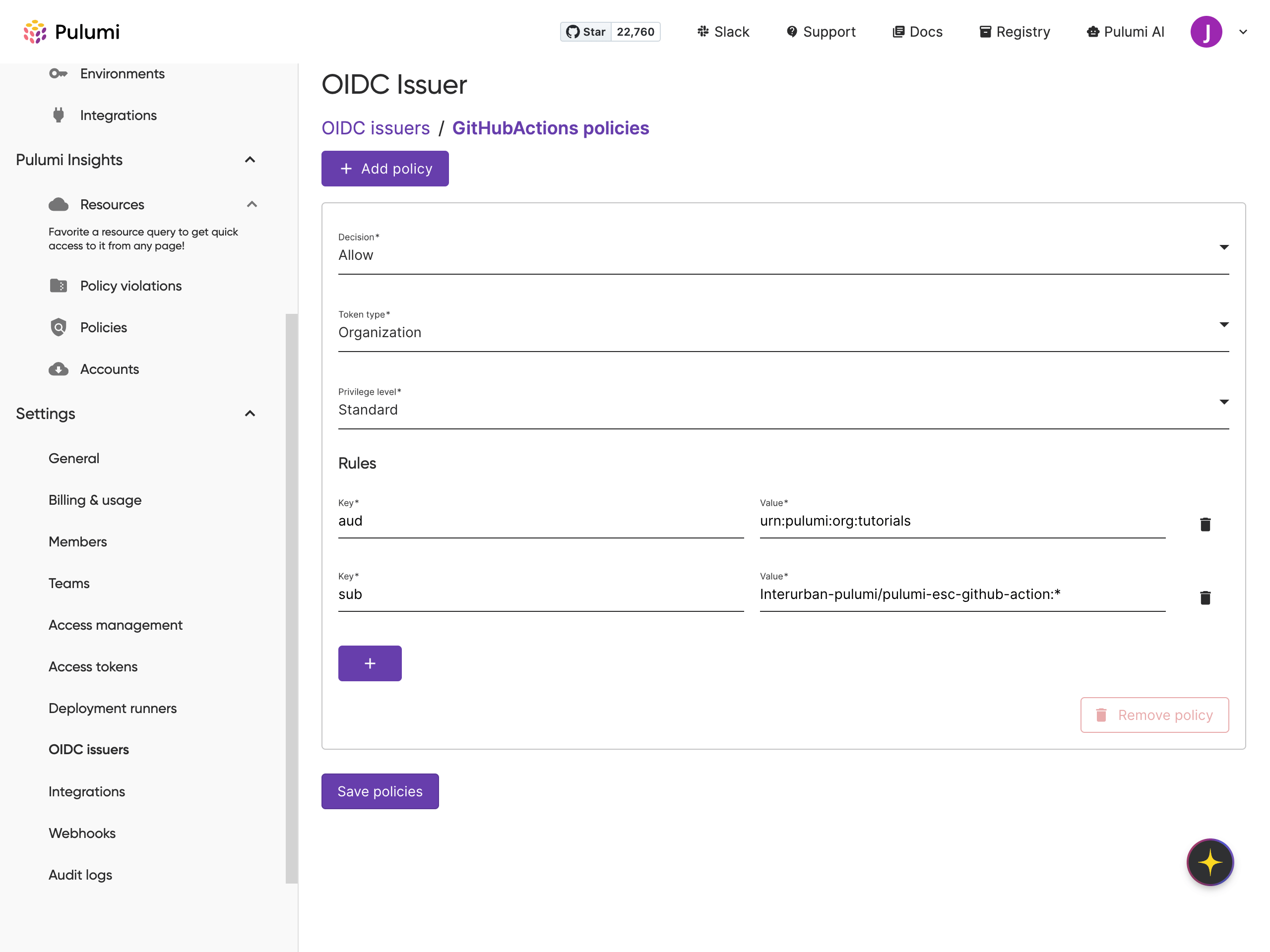The image size is (1270, 952).
Task: Click the OIDC issuers breadcrumb link
Action: [x=376, y=128]
